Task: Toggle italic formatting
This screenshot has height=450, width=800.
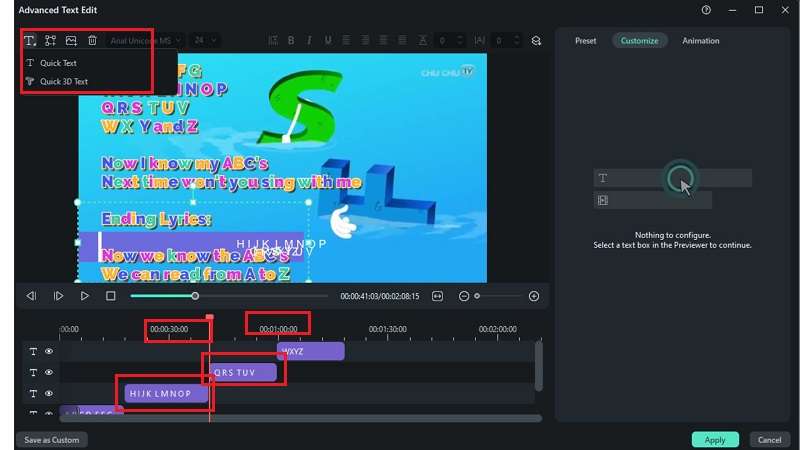Action: tap(309, 40)
